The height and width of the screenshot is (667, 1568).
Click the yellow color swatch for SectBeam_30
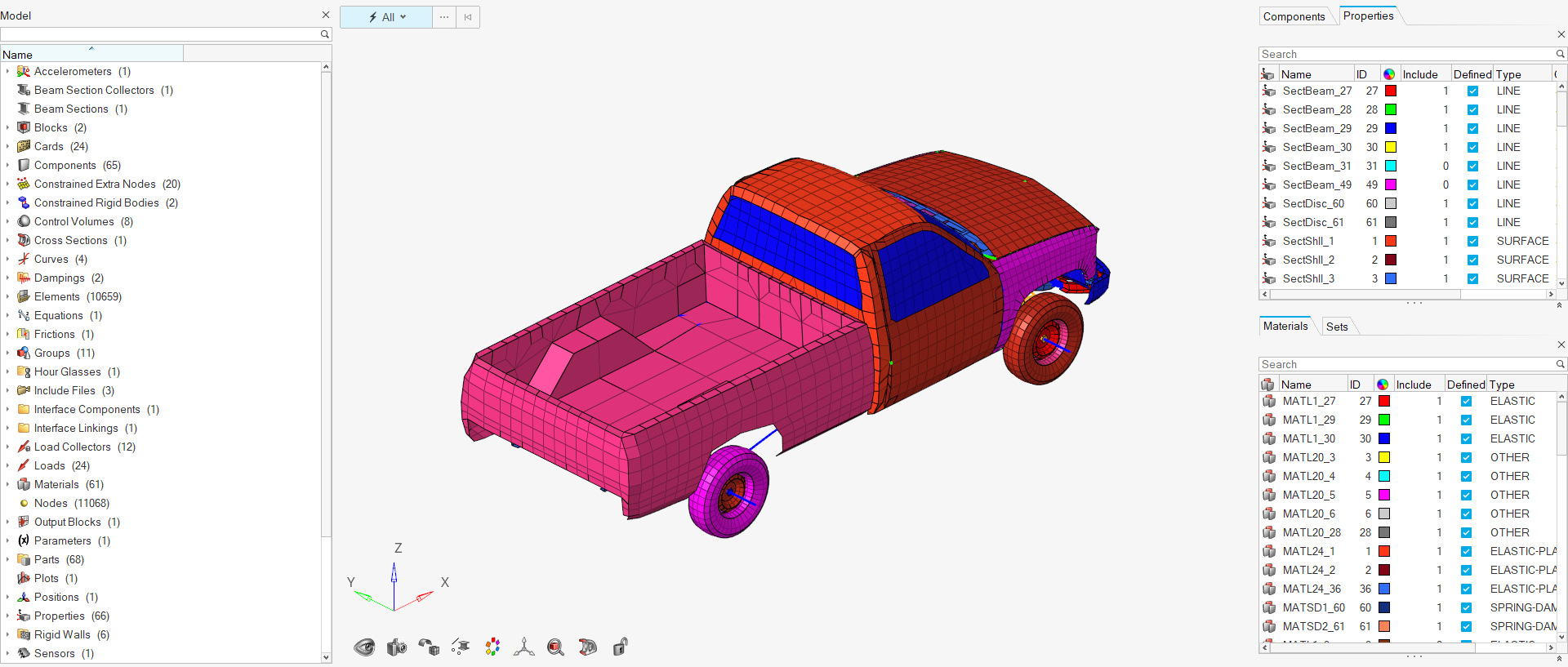click(1391, 148)
